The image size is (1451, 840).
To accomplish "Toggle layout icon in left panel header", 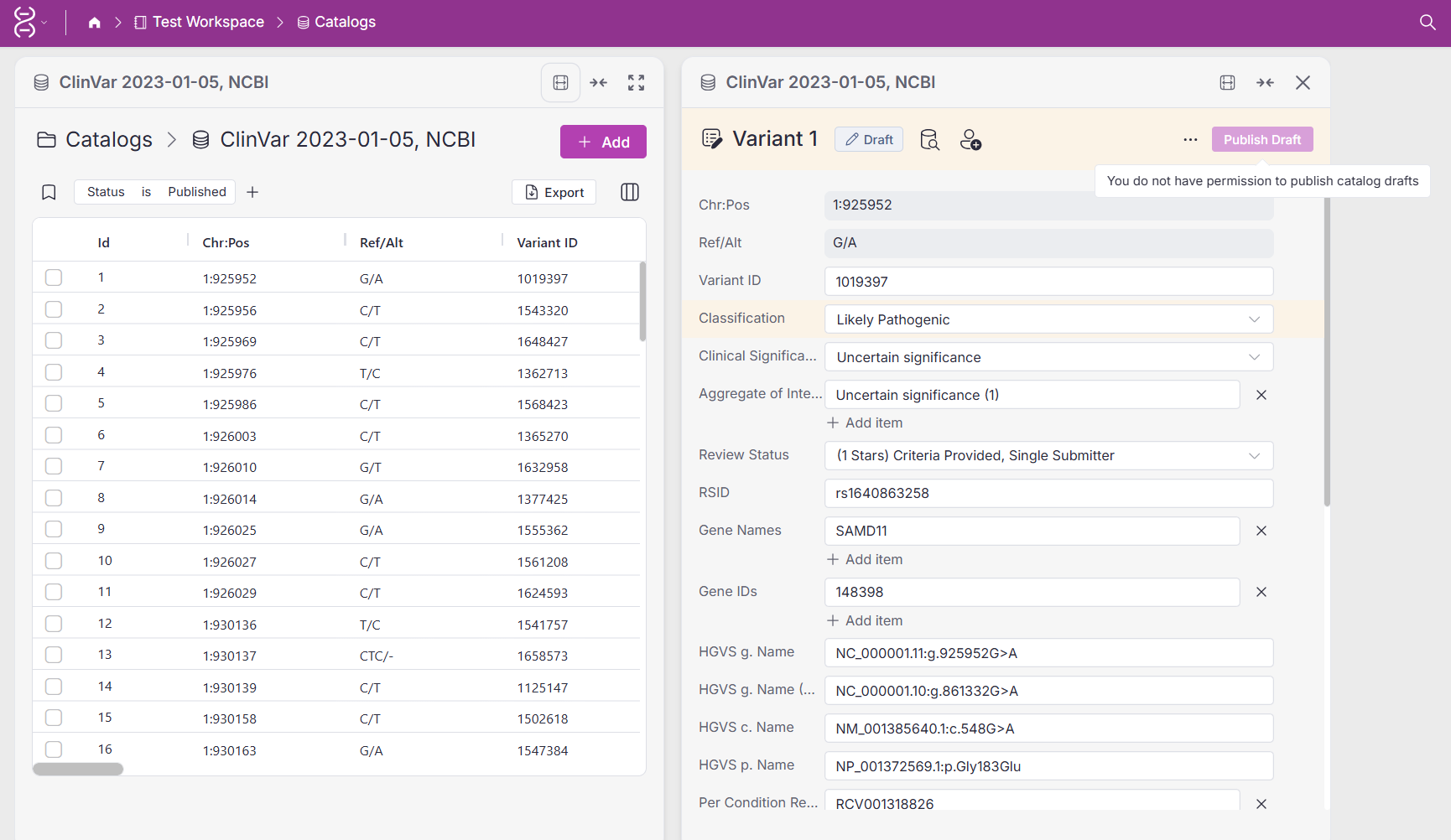I will tap(560, 82).
